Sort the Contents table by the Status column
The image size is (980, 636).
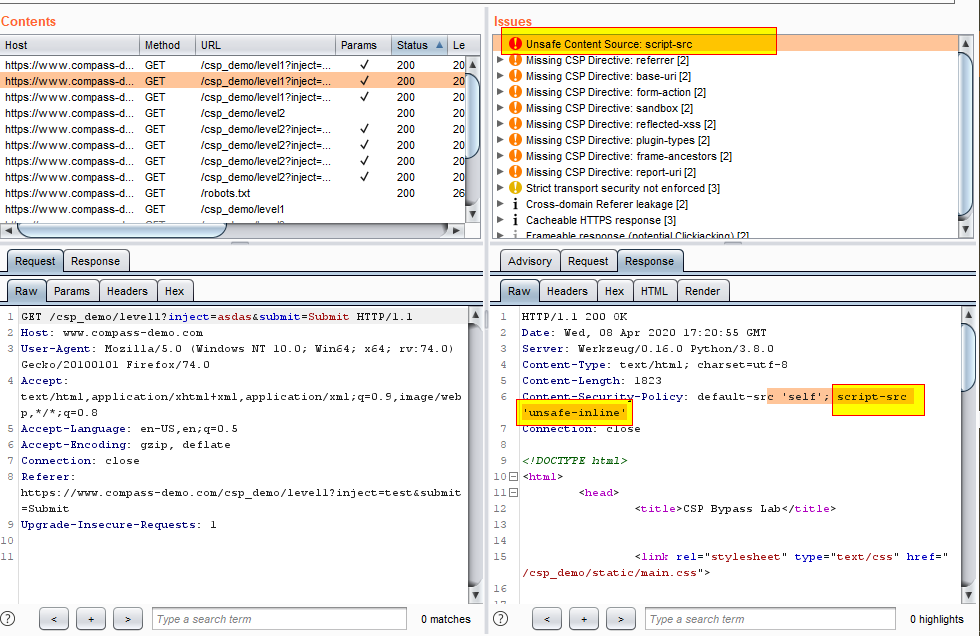(x=419, y=45)
